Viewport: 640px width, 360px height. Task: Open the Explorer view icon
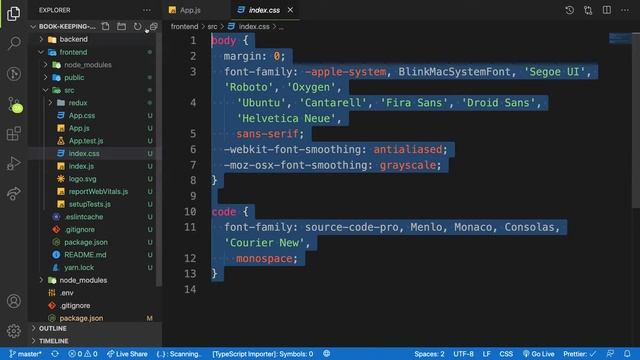click(x=13, y=13)
